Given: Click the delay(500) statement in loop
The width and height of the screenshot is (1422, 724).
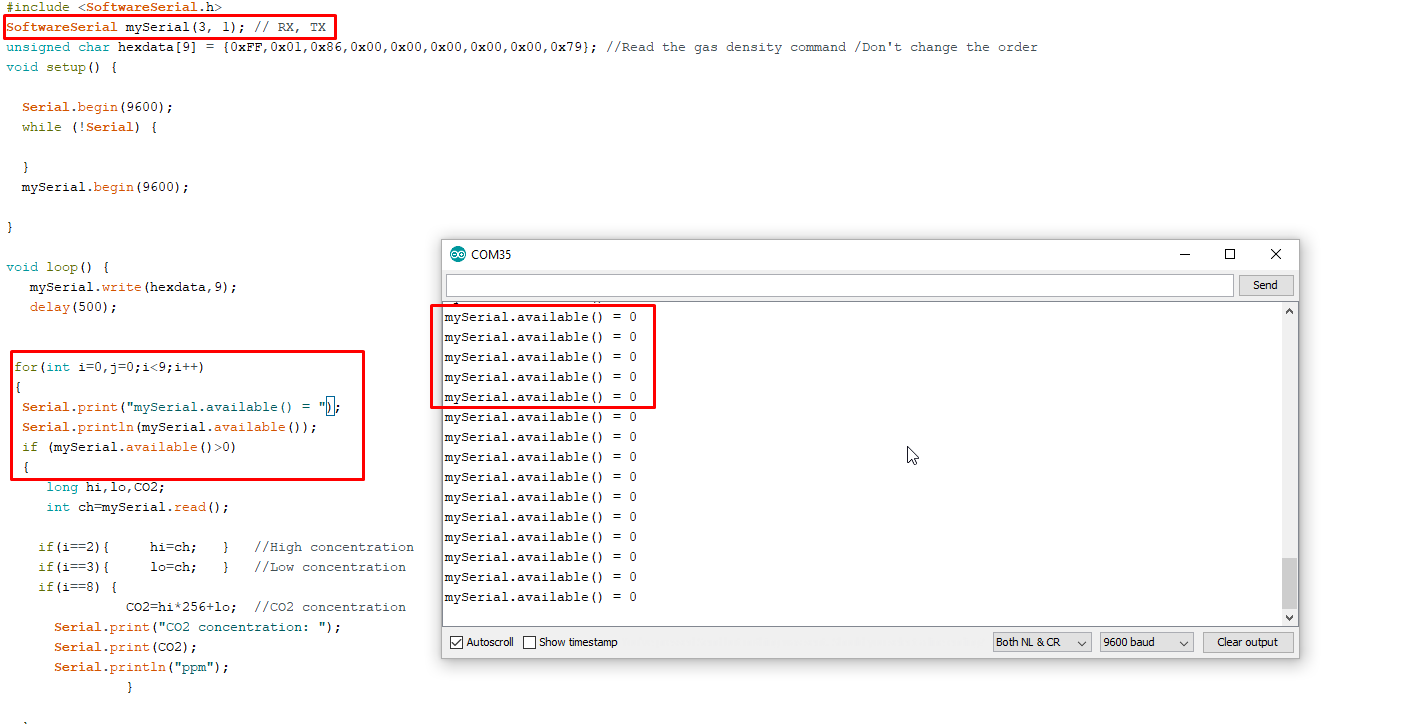Looking at the screenshot, I should coord(73,307).
